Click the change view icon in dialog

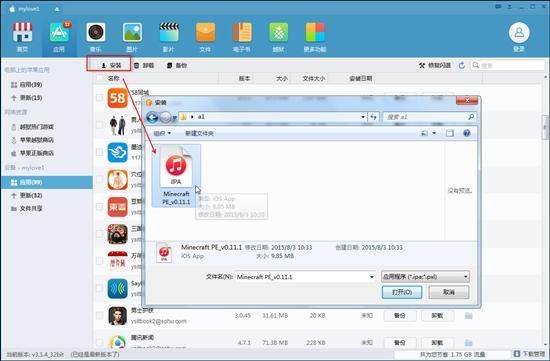(x=425, y=133)
